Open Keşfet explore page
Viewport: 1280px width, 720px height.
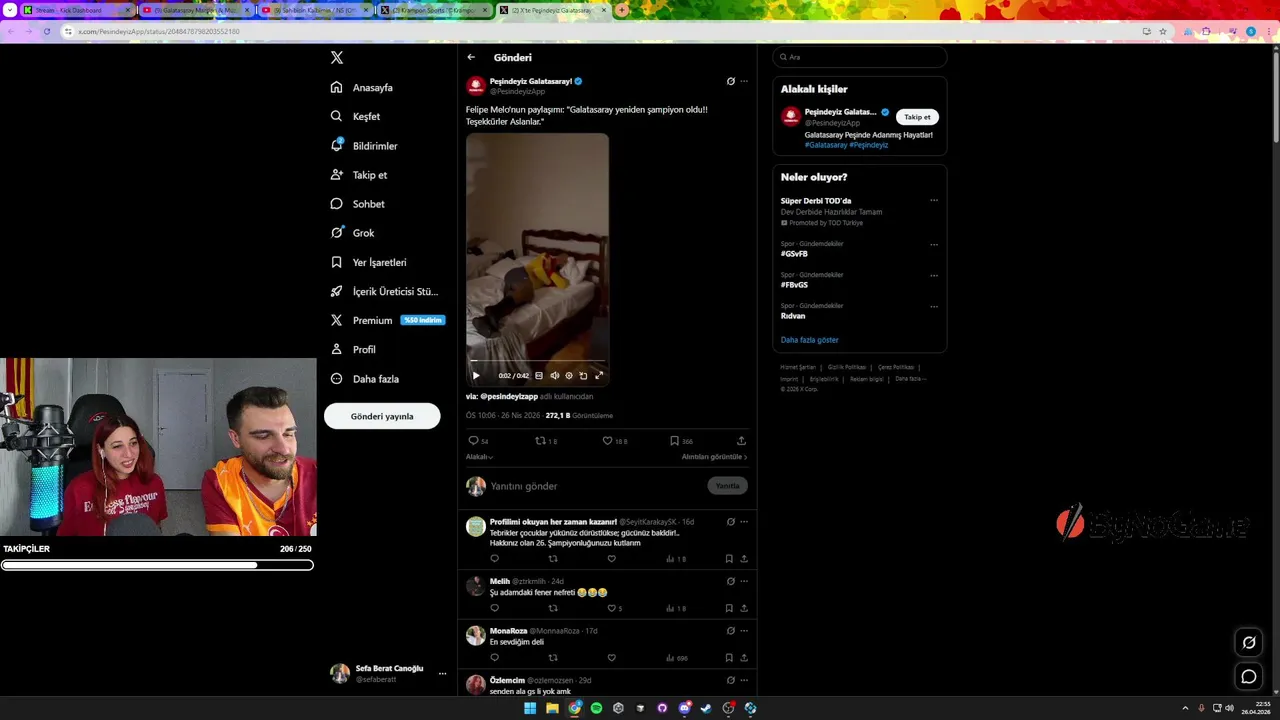point(355,117)
